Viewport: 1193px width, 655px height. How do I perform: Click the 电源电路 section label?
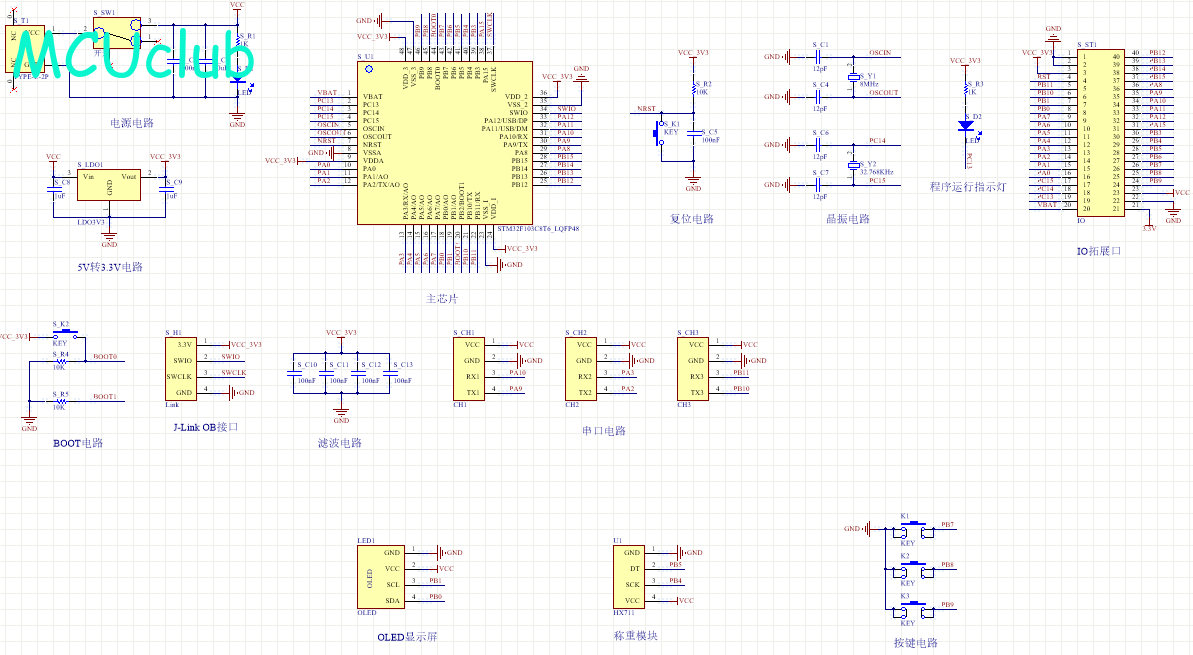point(132,122)
